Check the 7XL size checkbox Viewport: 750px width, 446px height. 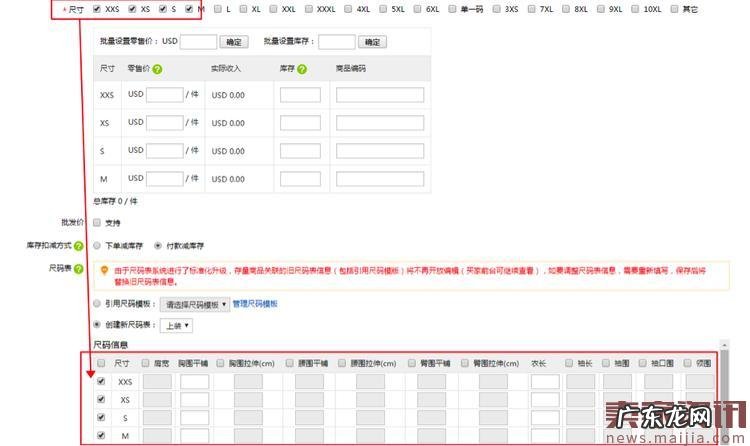click(531, 9)
